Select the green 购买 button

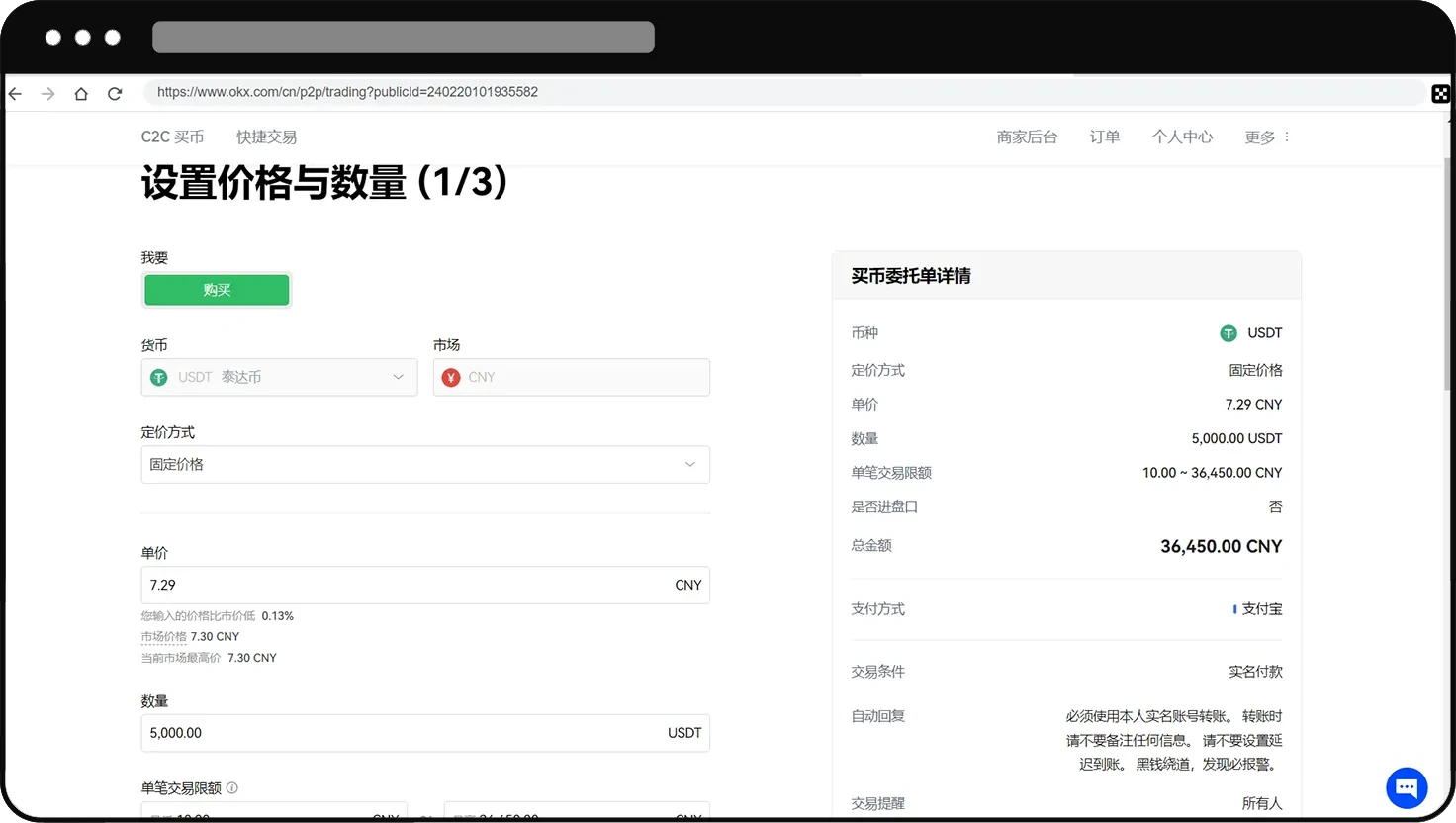point(217,290)
